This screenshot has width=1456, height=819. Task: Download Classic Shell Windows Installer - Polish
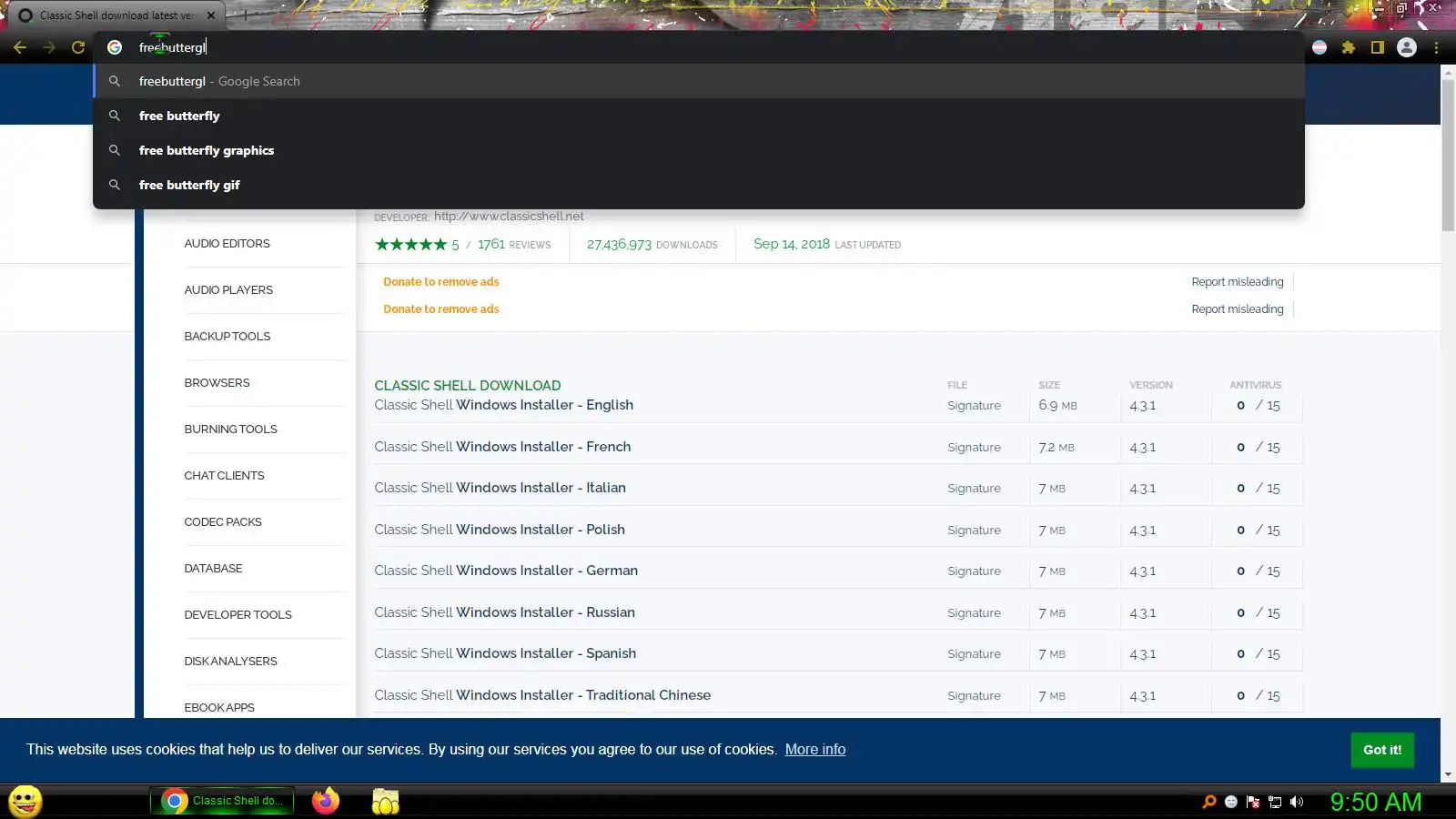tap(500, 530)
